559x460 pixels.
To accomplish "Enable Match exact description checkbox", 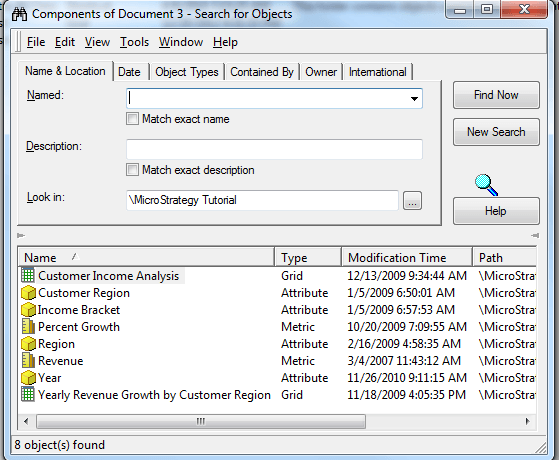I will coord(132,170).
